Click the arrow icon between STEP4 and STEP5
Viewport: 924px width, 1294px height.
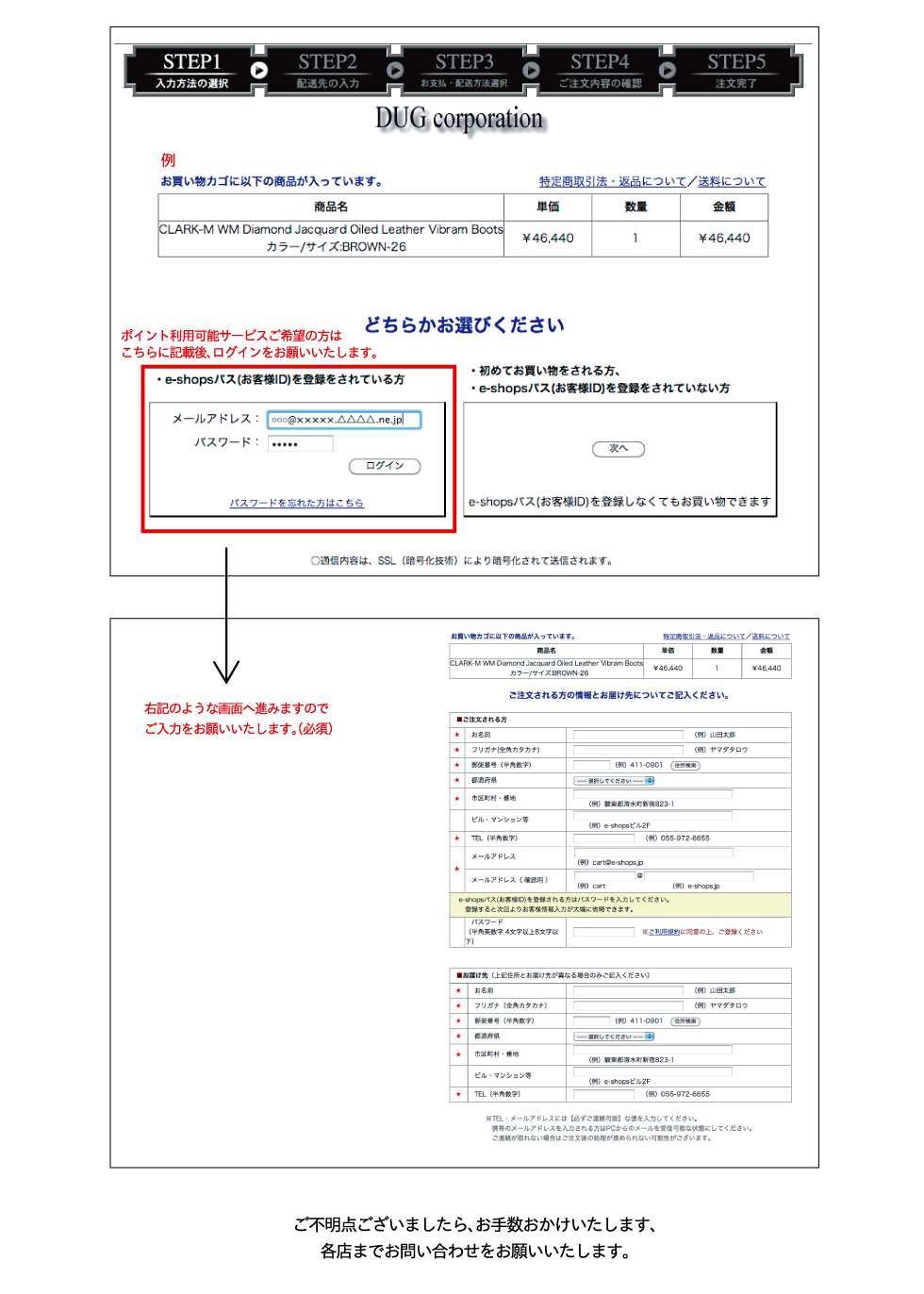point(668,71)
